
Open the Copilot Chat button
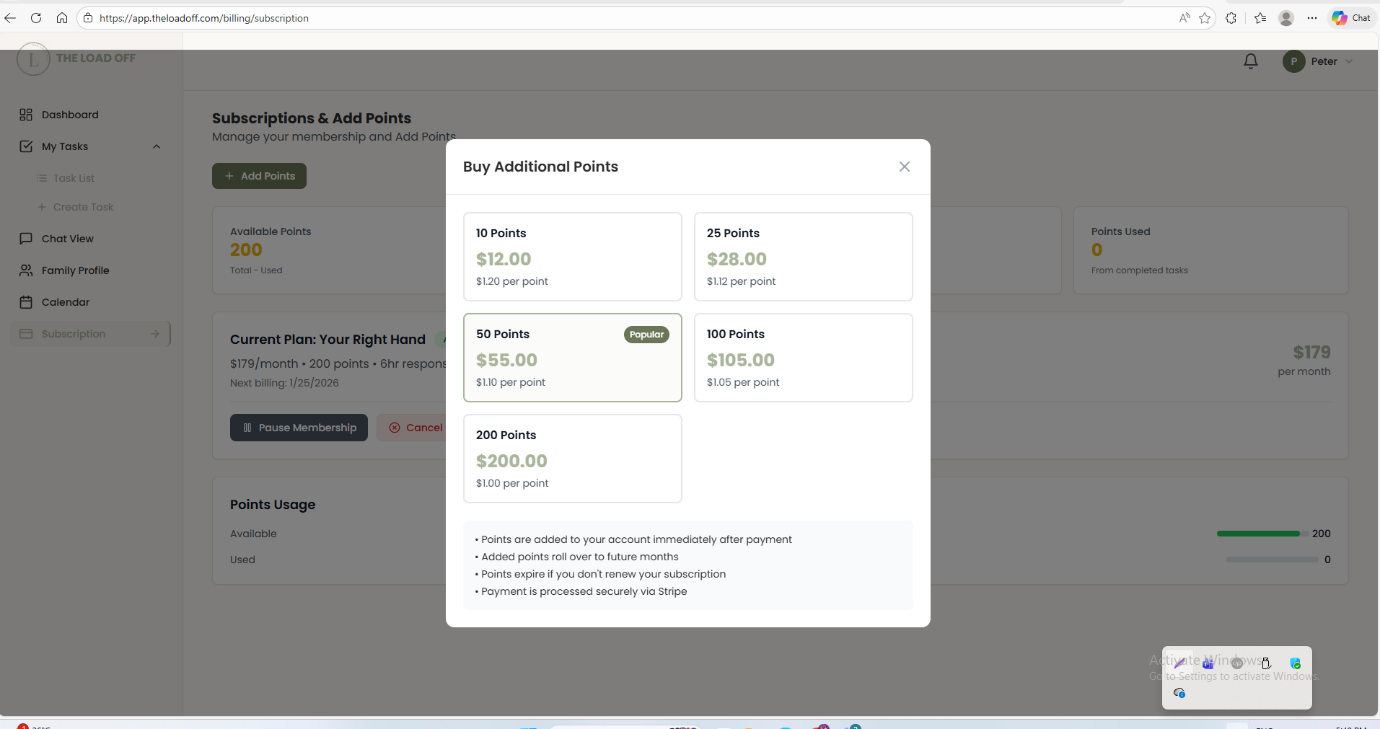click(x=1352, y=18)
